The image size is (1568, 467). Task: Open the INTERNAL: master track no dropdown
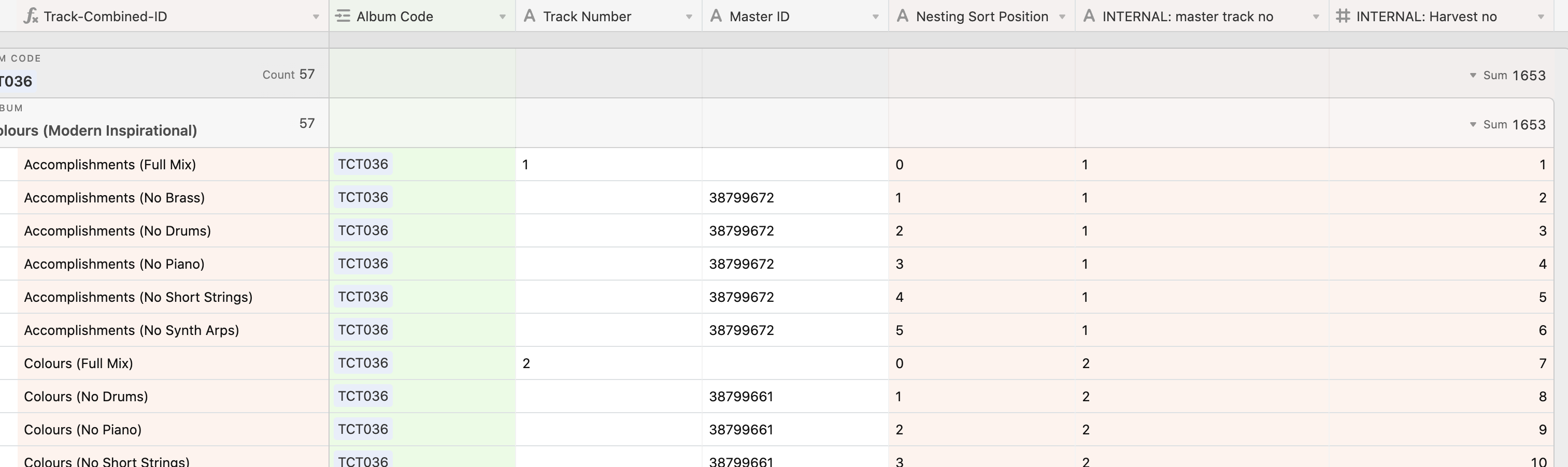tap(1316, 17)
